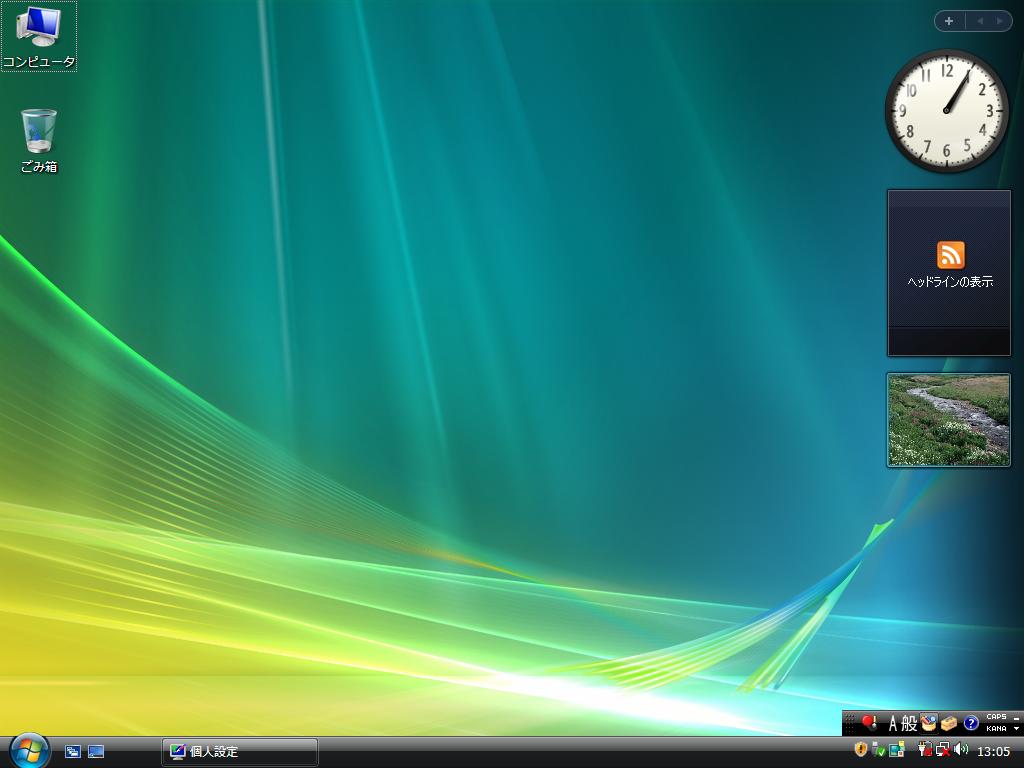Click the language bar drag handle

tap(849, 723)
